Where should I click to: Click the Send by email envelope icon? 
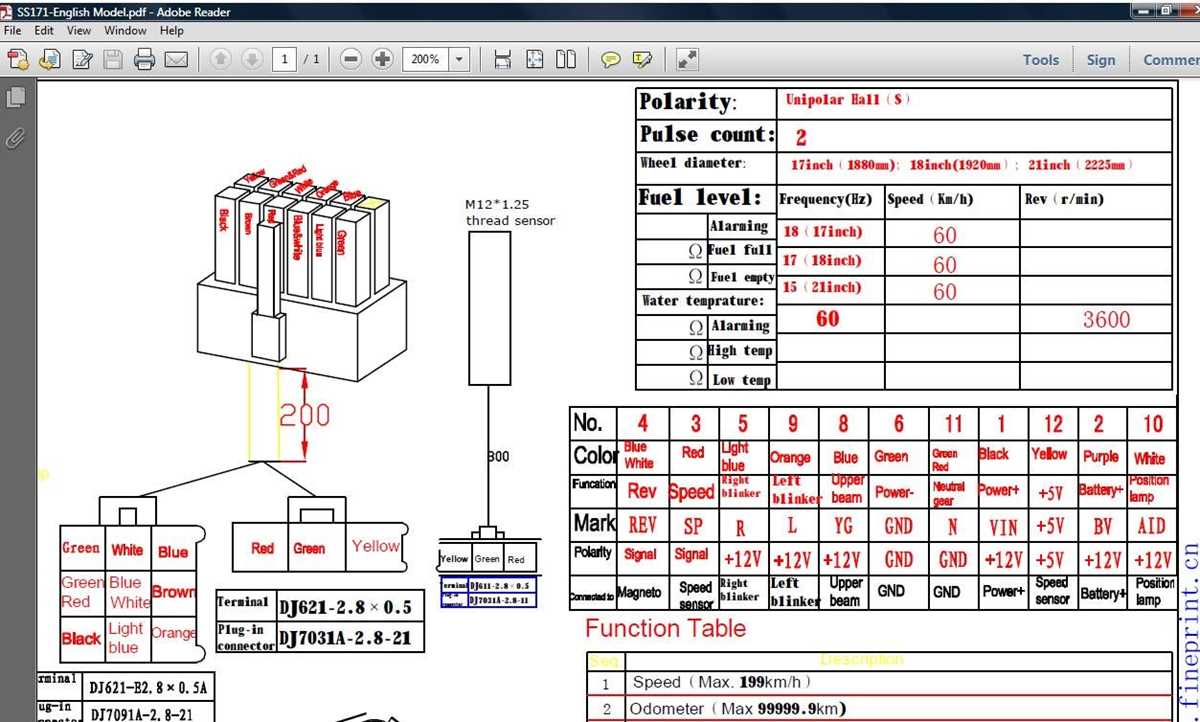click(176, 60)
